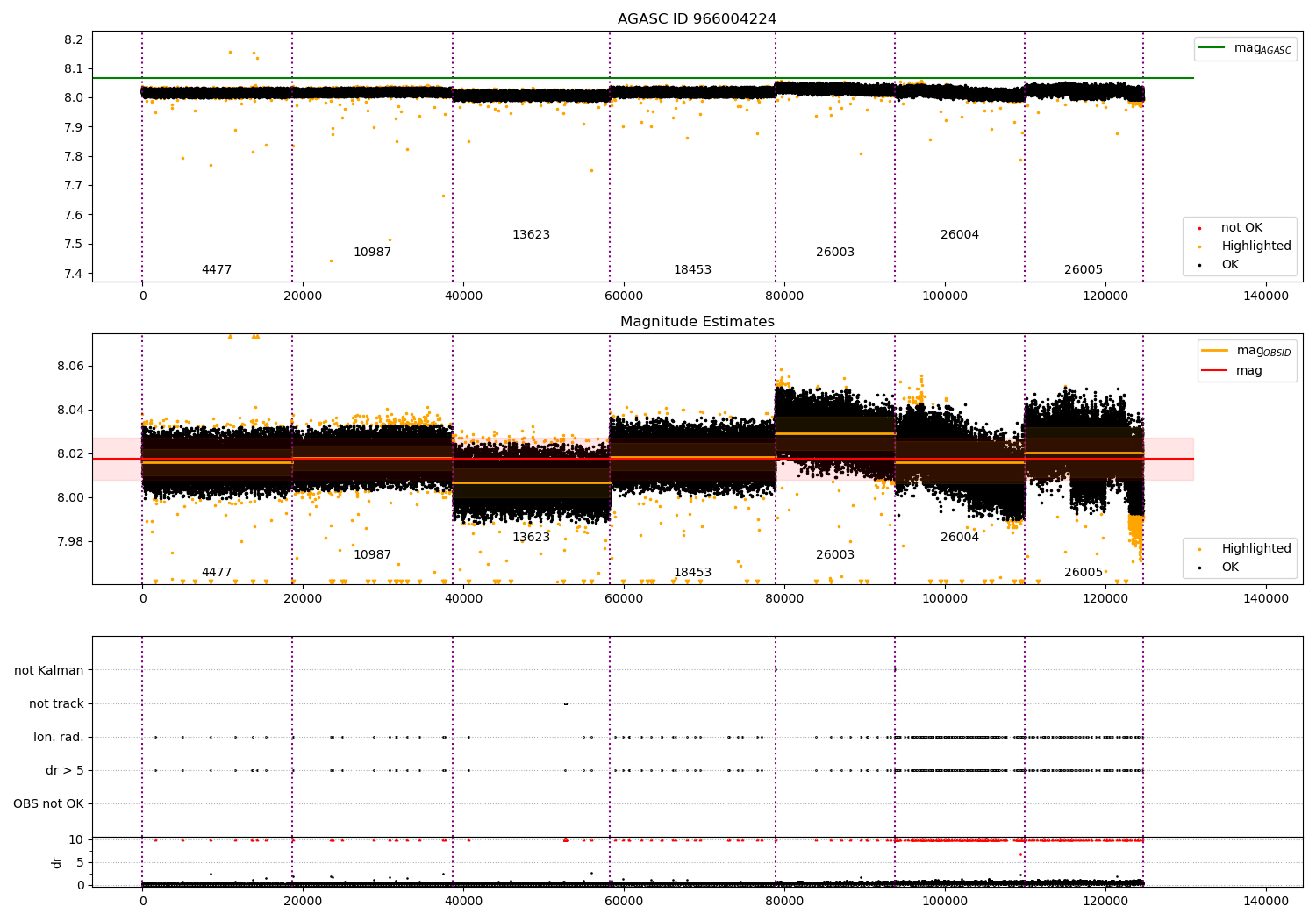1316x921 pixels.
Task: Click the 'Ion. rad.' row label
Action: coord(59,738)
